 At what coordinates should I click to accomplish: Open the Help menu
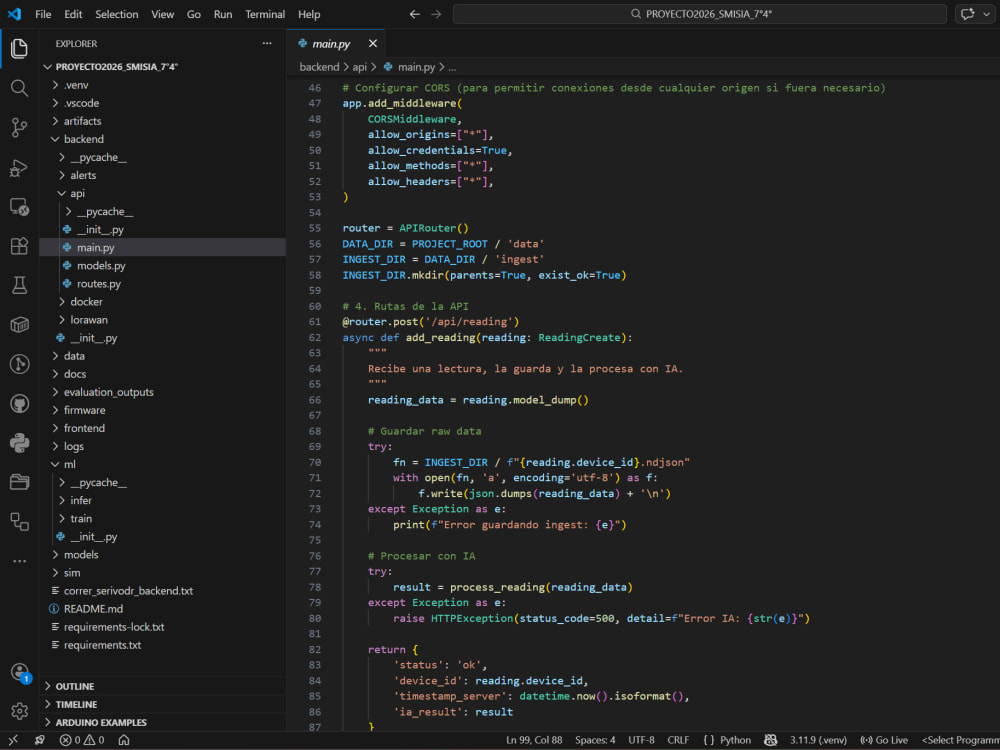309,14
